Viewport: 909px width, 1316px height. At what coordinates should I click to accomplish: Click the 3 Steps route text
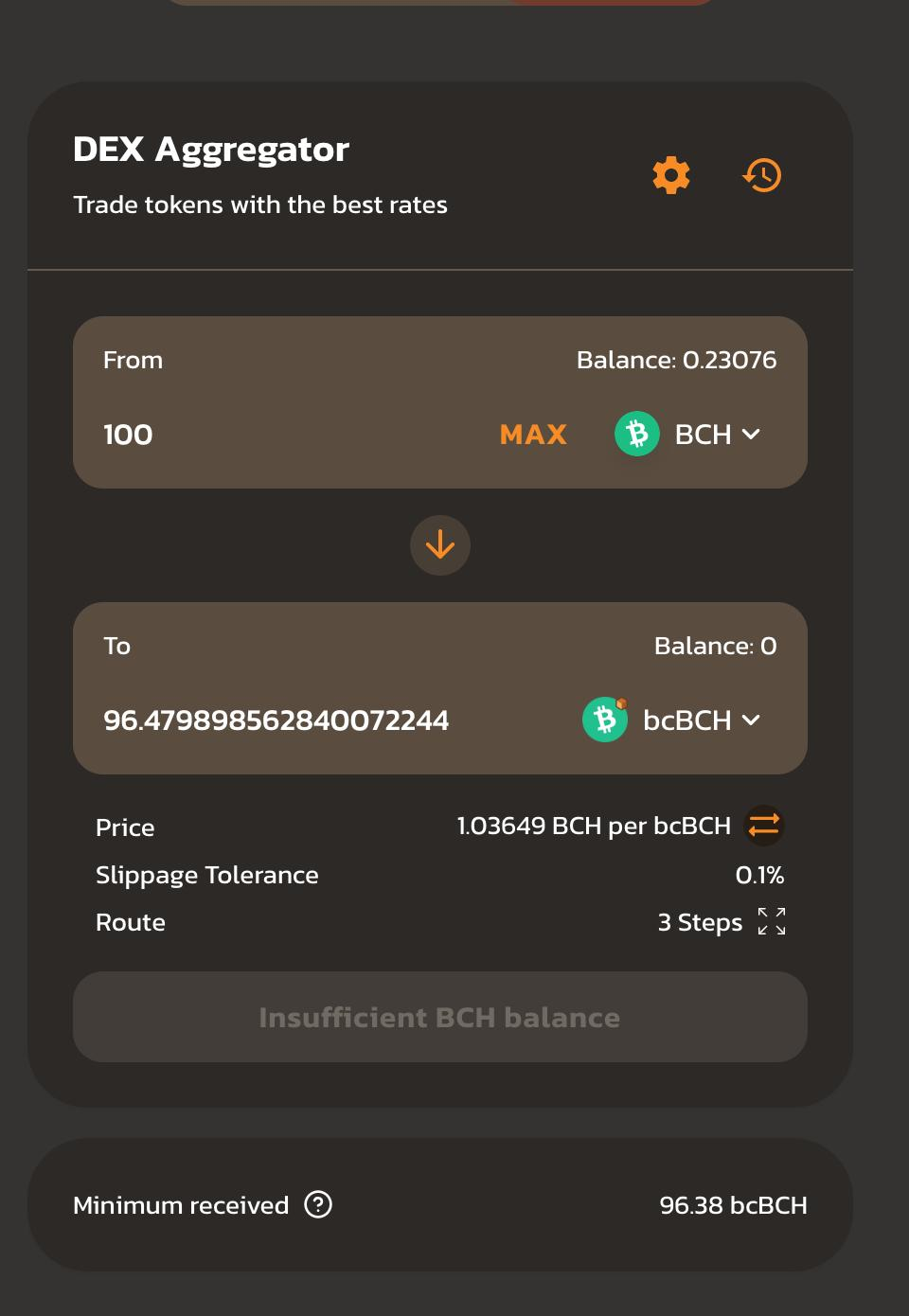(x=700, y=922)
